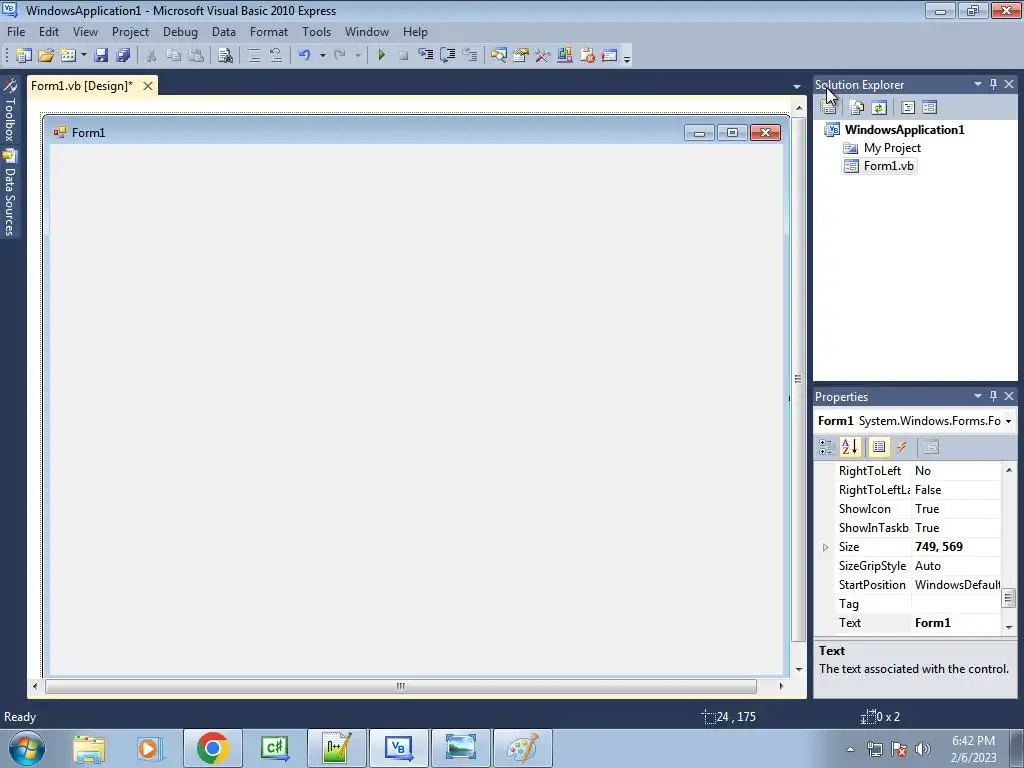This screenshot has width=1024, height=768.
Task: Click the New Project toolbar icon
Action: pos(24,56)
